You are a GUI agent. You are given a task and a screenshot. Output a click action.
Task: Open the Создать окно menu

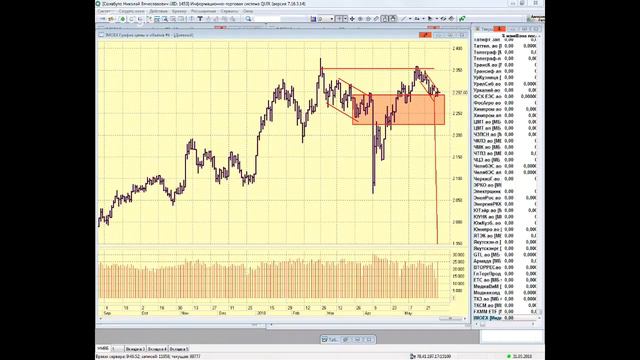pos(132,11)
